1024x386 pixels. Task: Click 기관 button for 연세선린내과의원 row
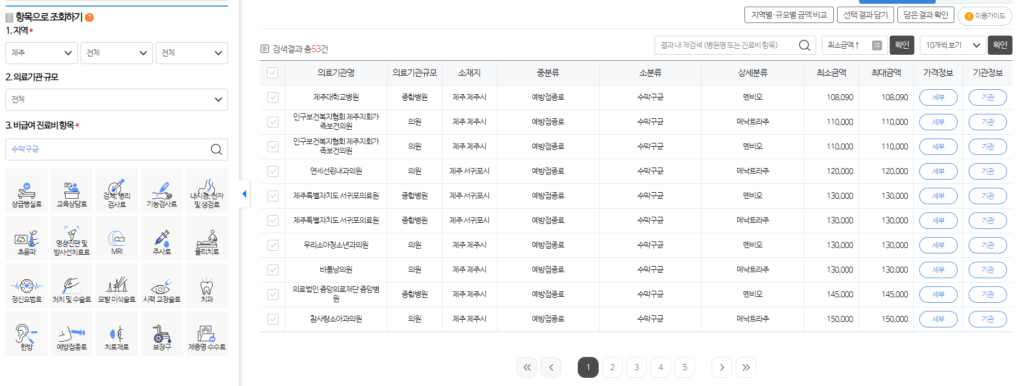click(987, 171)
